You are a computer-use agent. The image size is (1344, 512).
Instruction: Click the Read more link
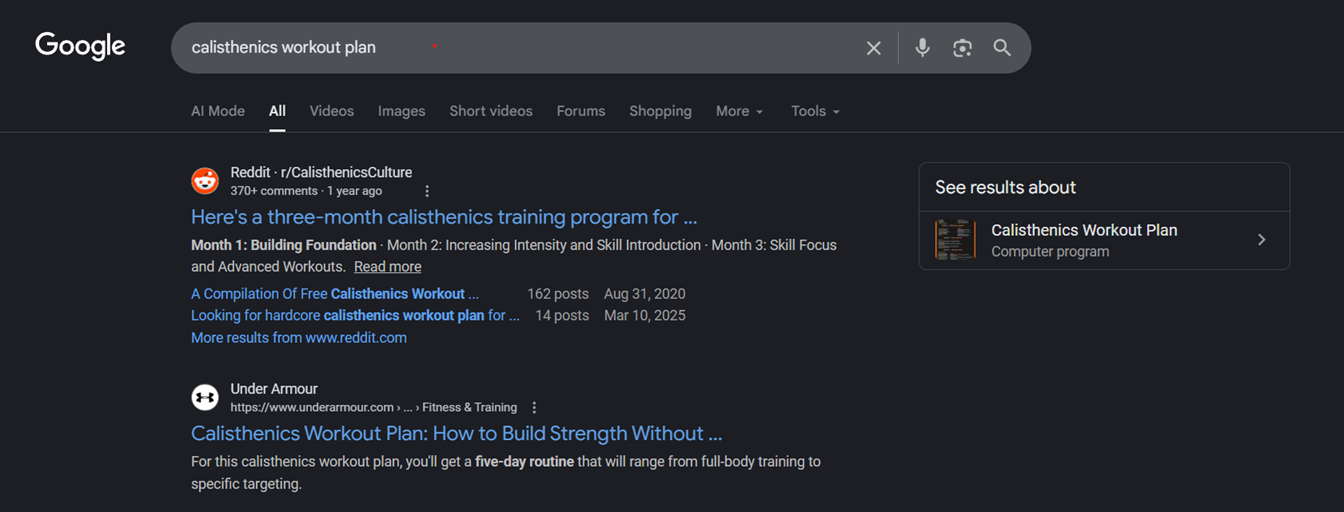[x=387, y=267]
